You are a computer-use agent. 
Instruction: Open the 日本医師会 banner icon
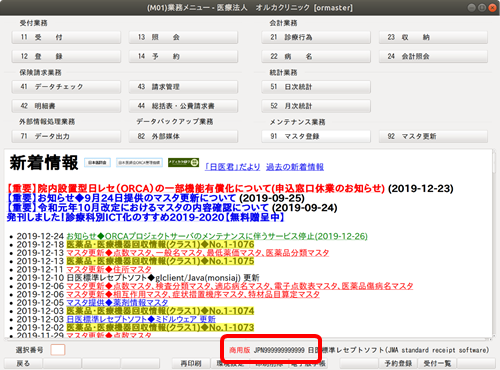tap(97, 163)
